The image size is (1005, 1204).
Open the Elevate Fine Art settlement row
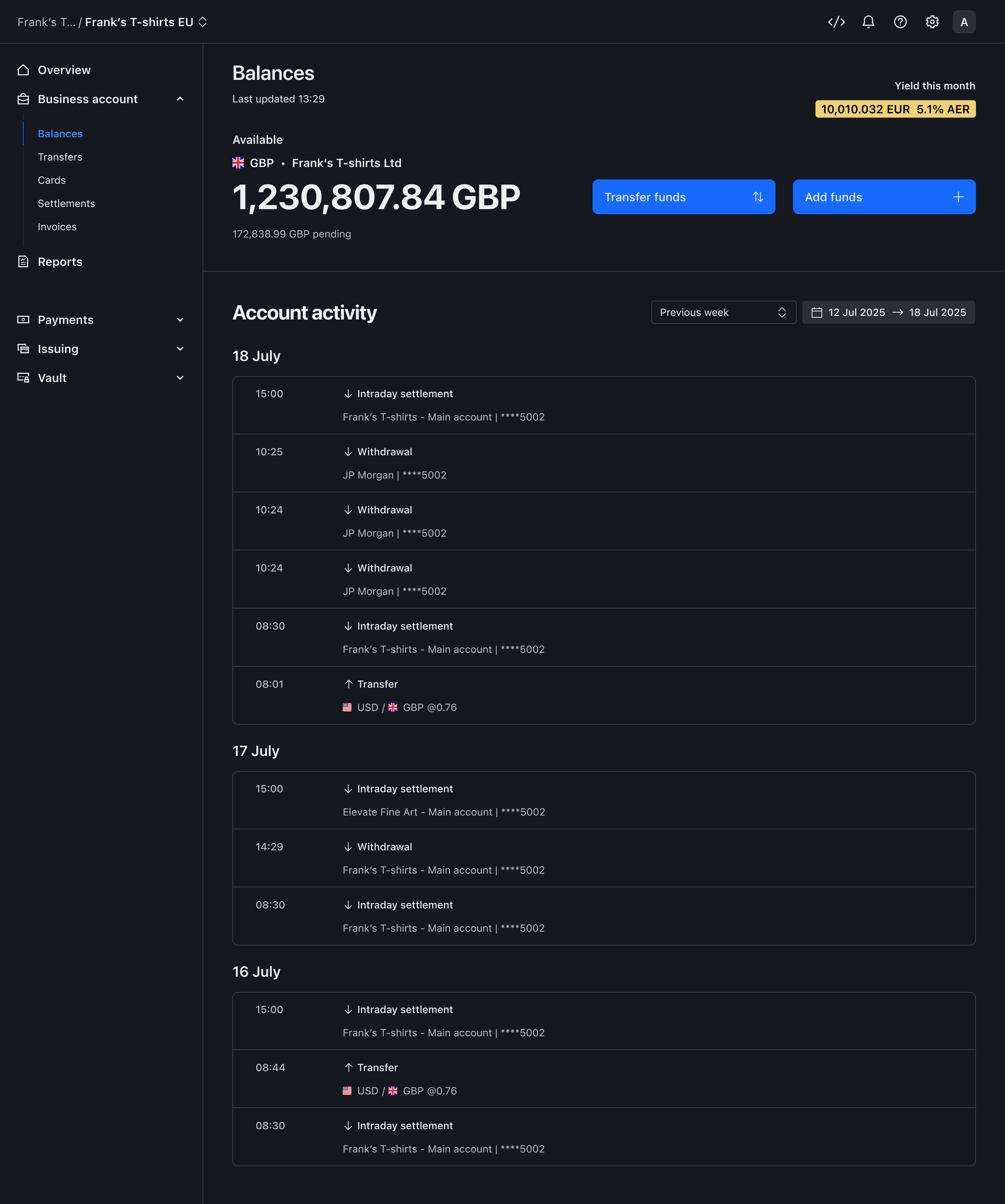point(604,800)
